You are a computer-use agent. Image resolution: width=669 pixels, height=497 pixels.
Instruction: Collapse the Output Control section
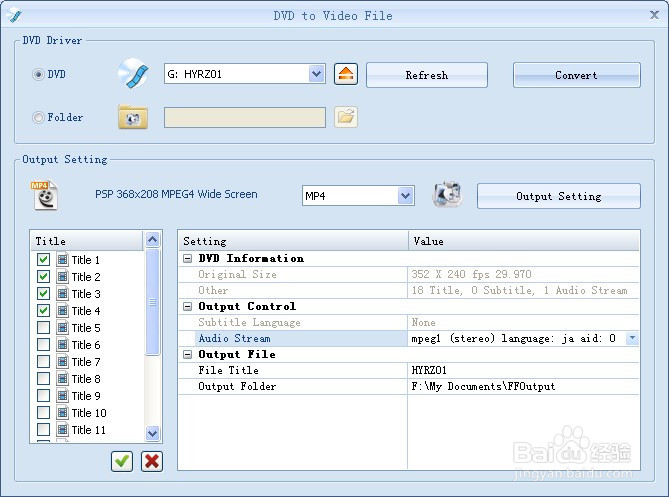coord(187,306)
